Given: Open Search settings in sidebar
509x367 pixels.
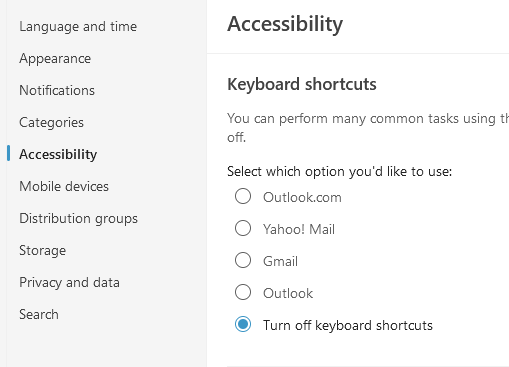Looking at the screenshot, I should pos(39,314).
